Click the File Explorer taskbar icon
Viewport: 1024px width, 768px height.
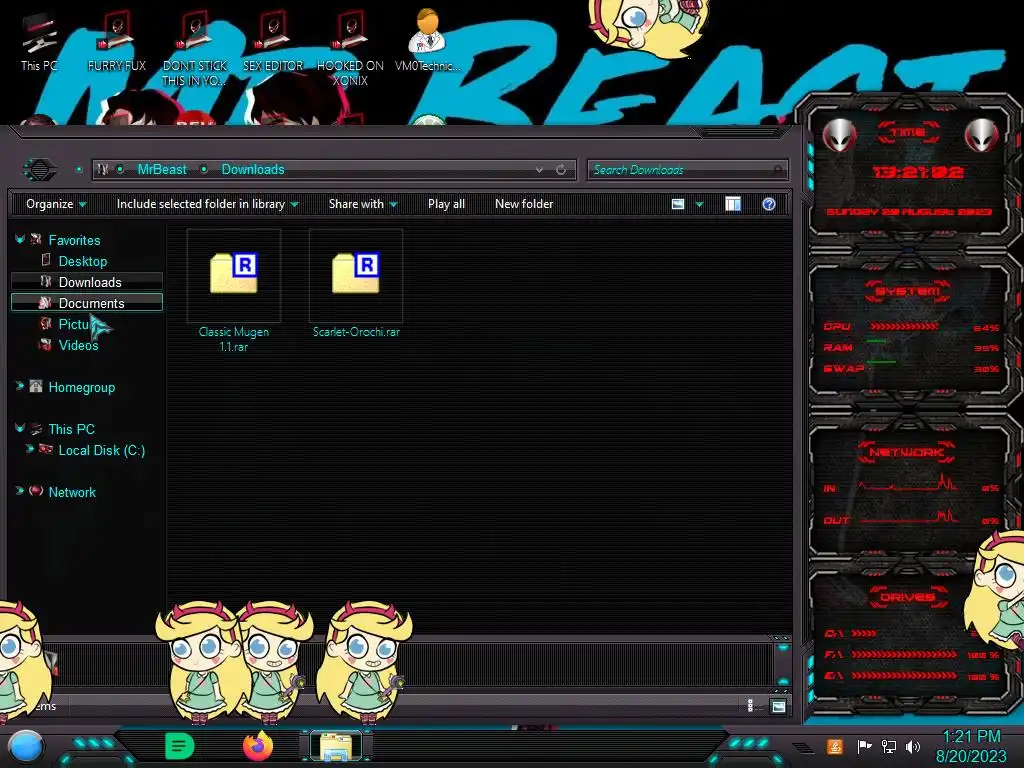click(336, 746)
